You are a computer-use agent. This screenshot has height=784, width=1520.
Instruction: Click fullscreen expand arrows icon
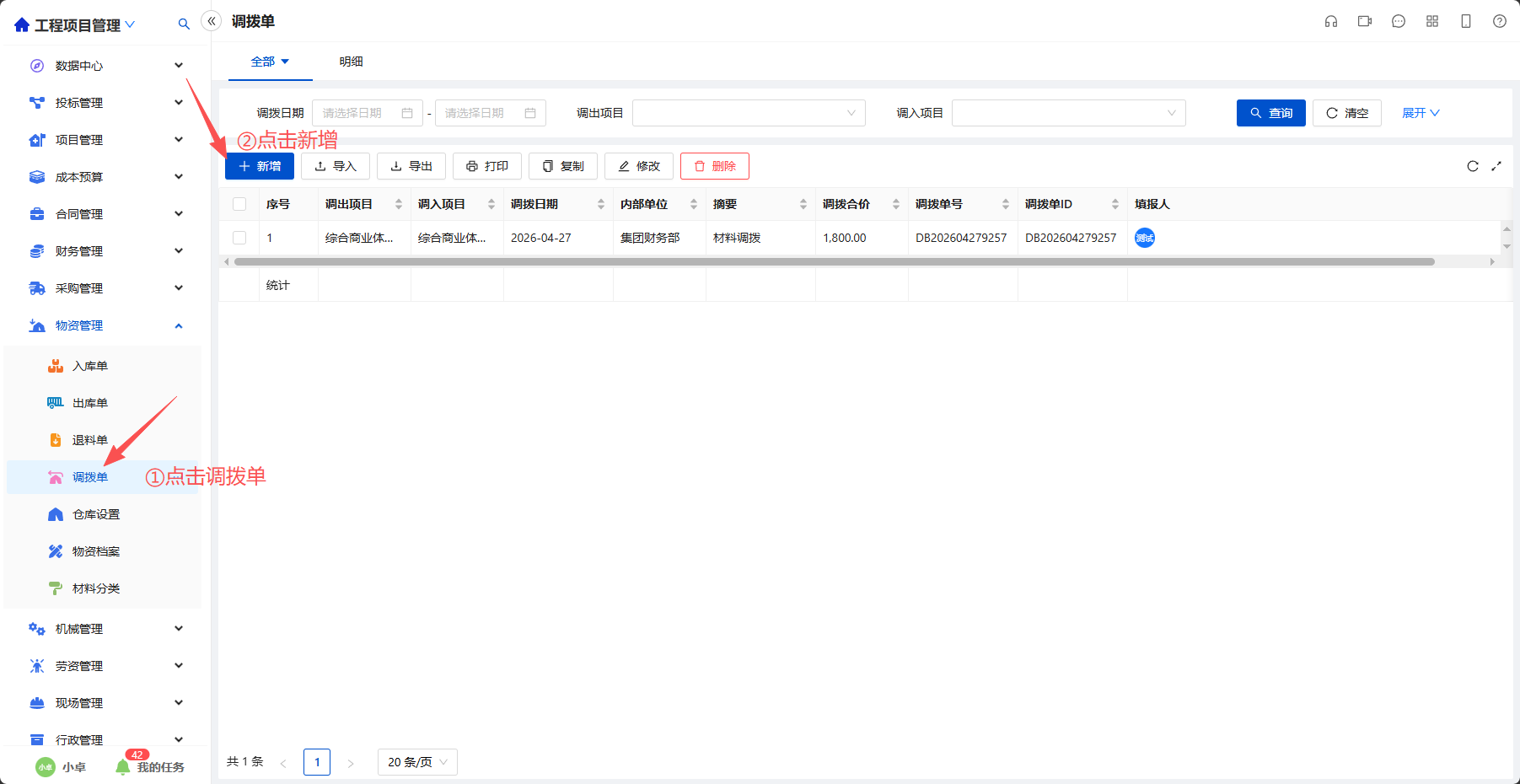pyautogui.click(x=1496, y=166)
